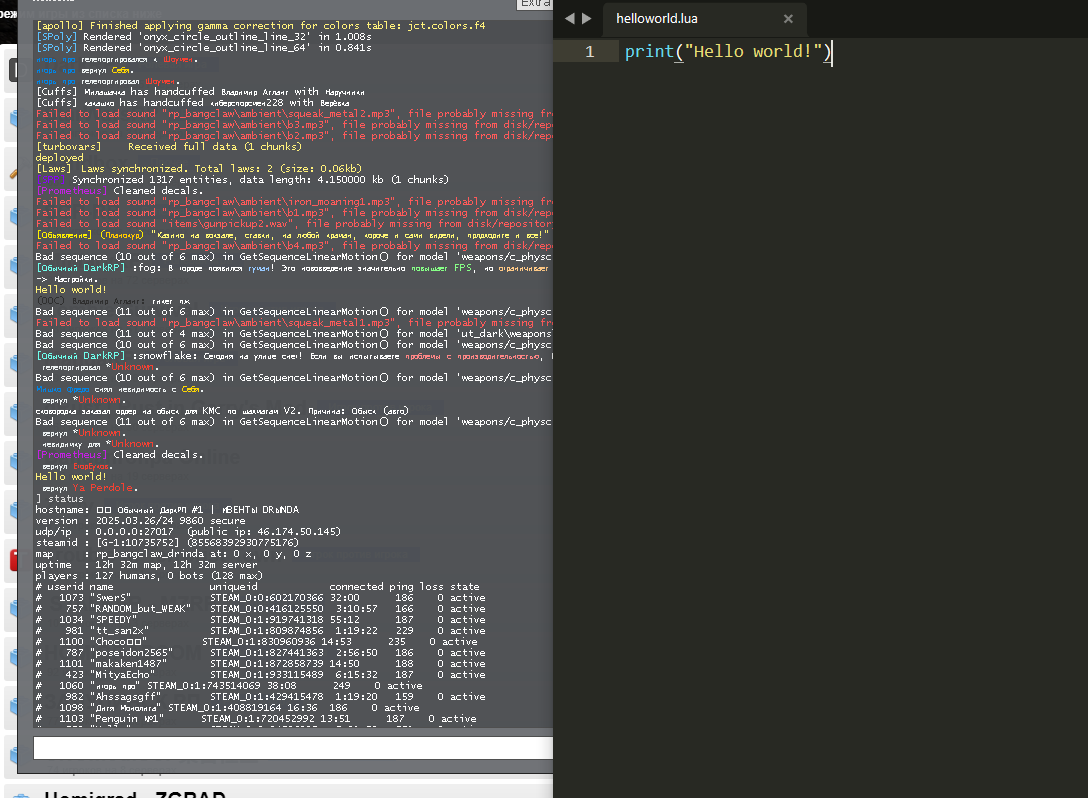The height and width of the screenshot is (798, 1088).
Task: Click the [Laws] synchronized log line
Action: point(198,168)
